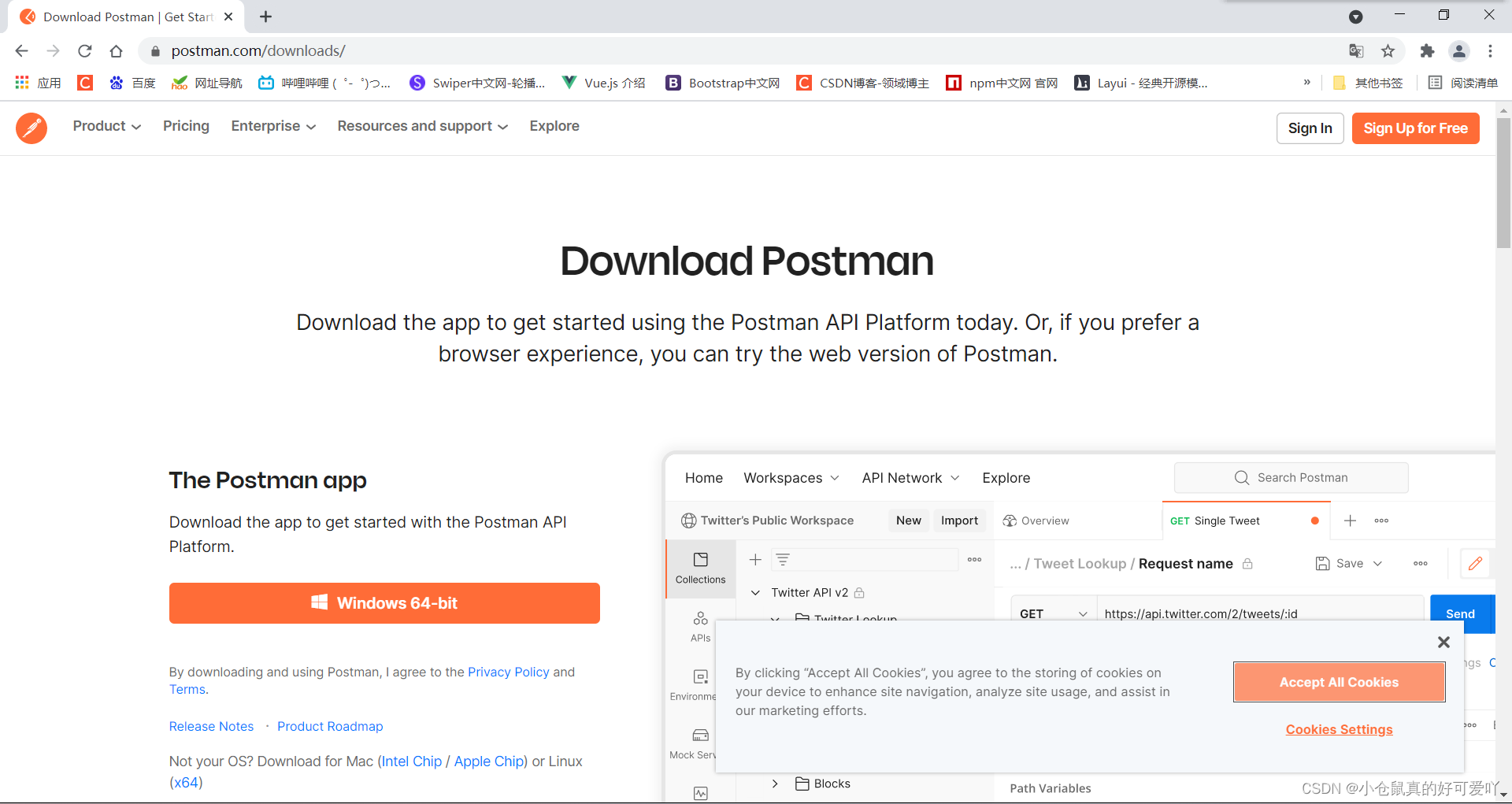The width and height of the screenshot is (1512, 804).
Task: Expand the Blocks folder
Action: coord(775,784)
